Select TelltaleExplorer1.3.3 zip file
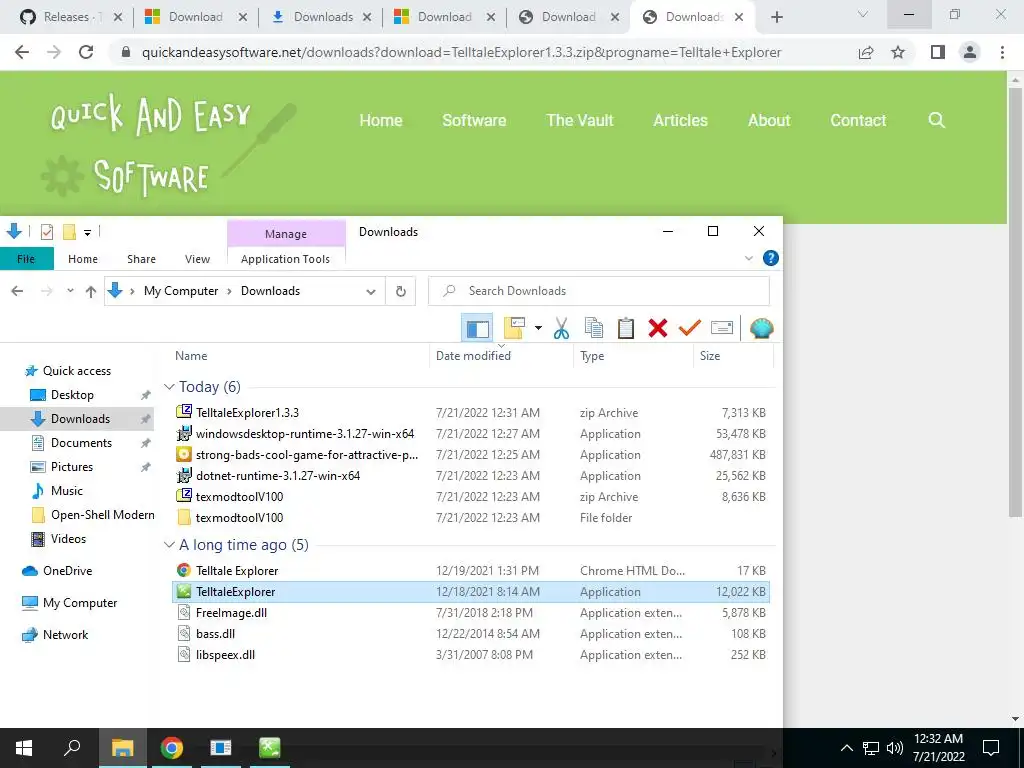This screenshot has height=768, width=1024. click(470, 413)
